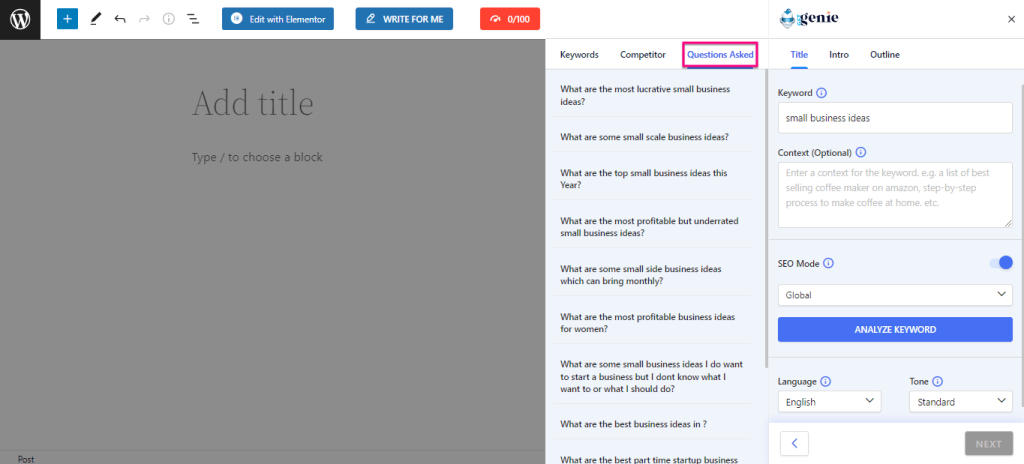Switch to the Outline tab
This screenshot has width=1024, height=464.
coord(884,55)
